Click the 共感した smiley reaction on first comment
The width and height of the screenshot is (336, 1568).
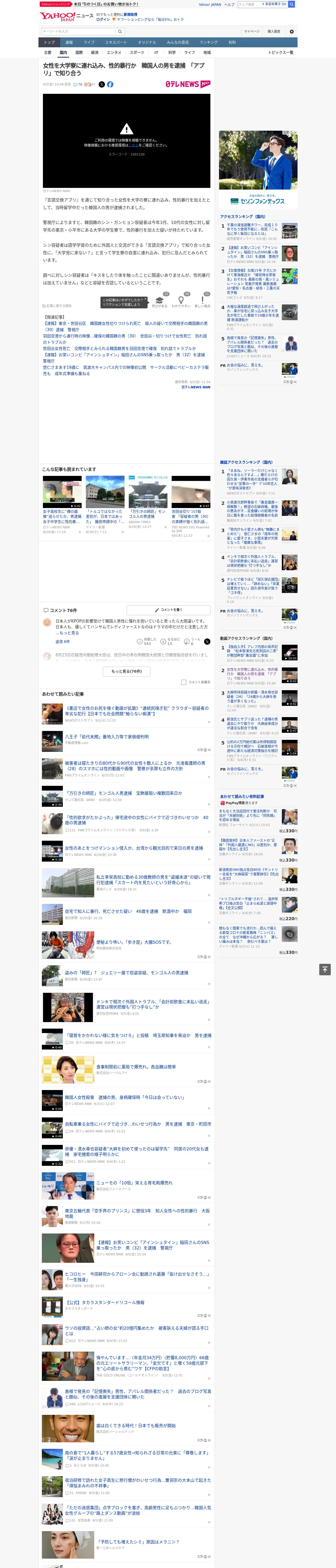pos(140,642)
